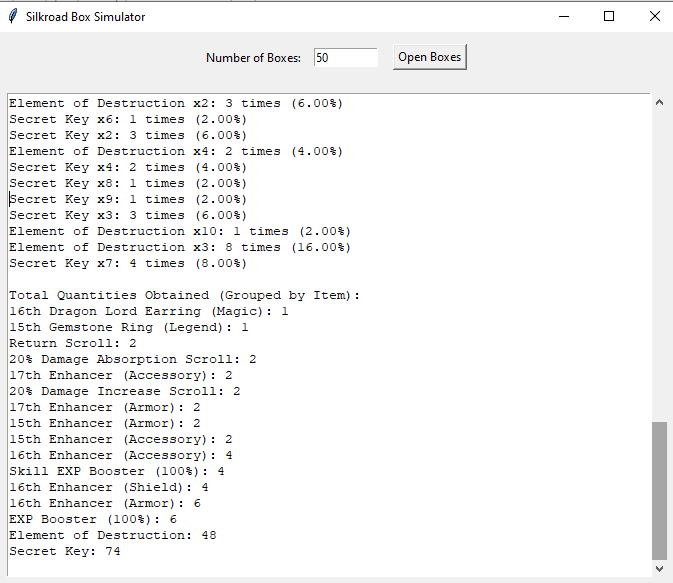Click the 'Element of Destruction: 48' line

[x=113, y=535]
